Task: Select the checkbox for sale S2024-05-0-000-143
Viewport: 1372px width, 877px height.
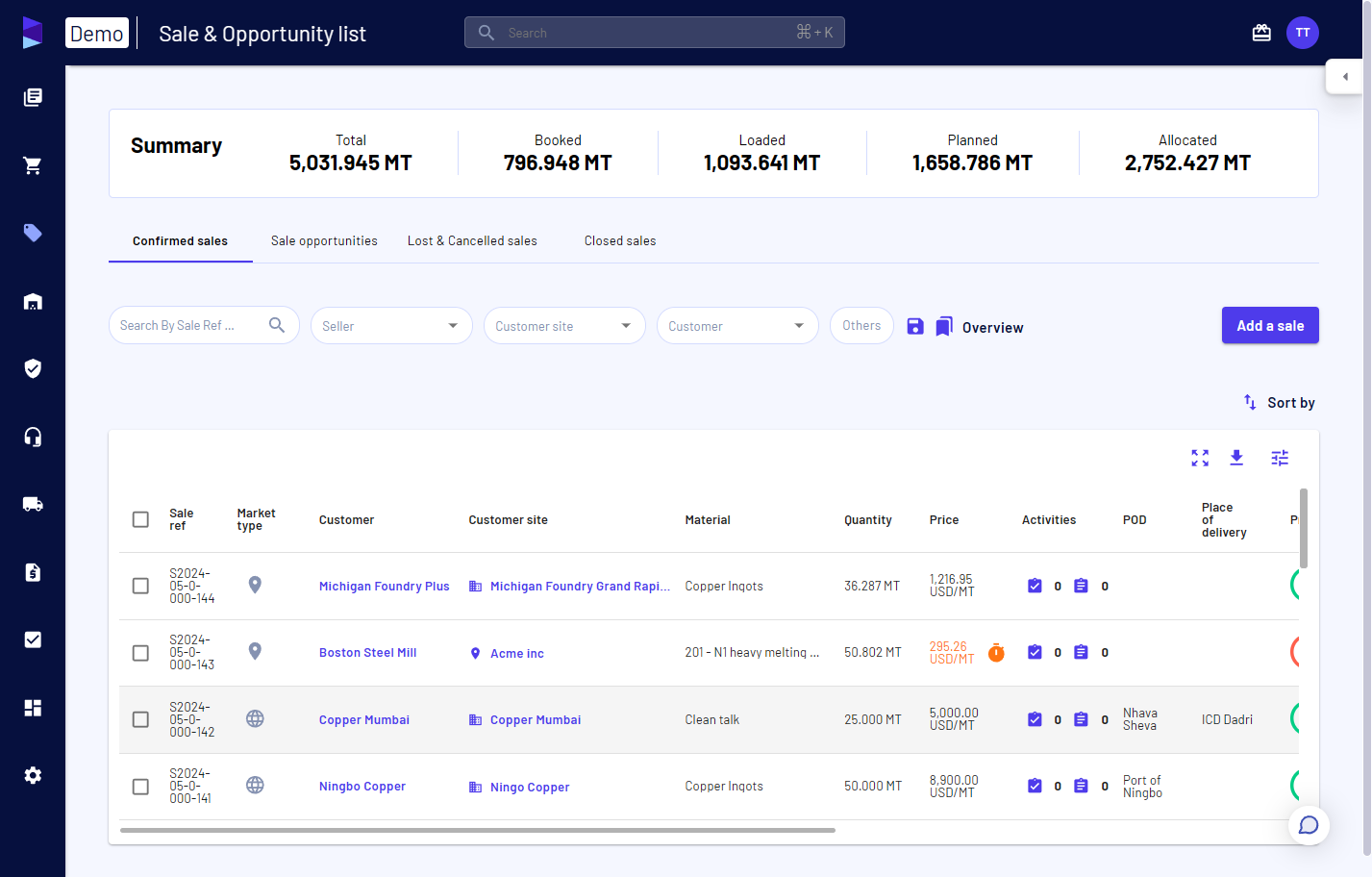Action: click(140, 653)
